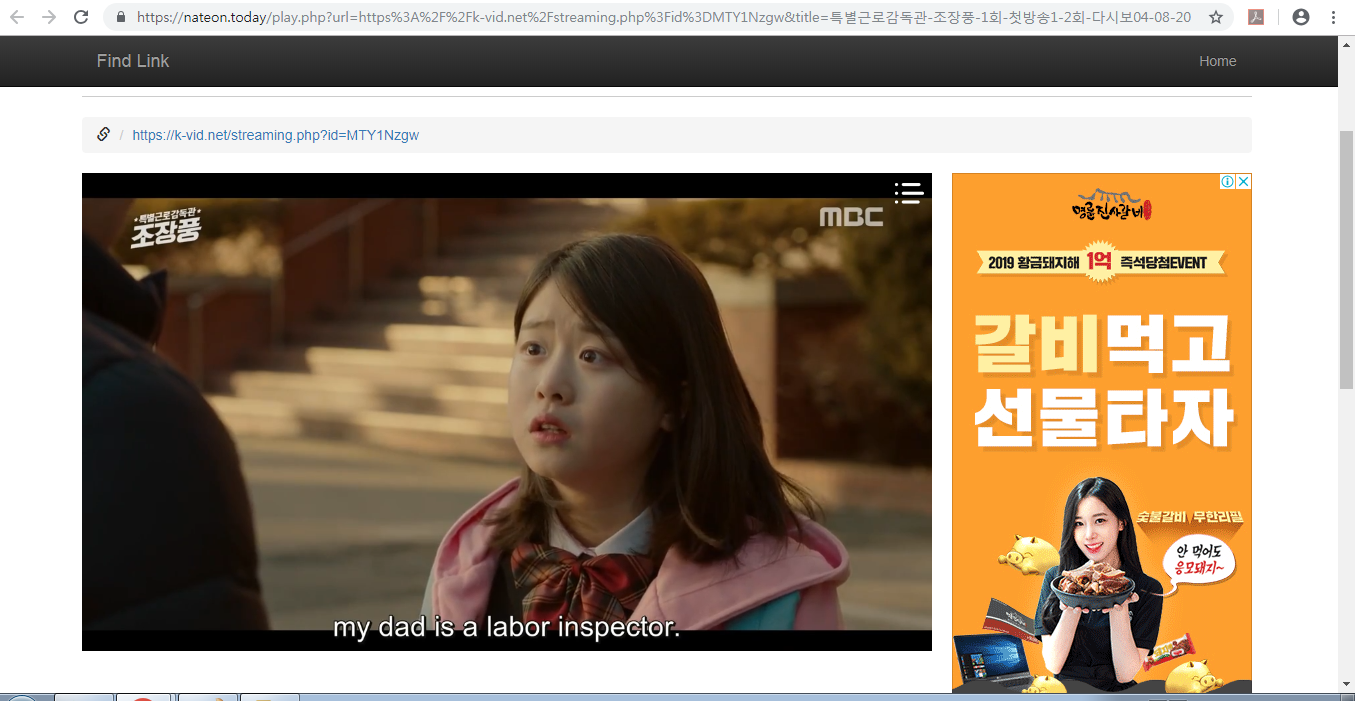Click the 2019 황금돼지해 event ribbon in ad
1355x701 pixels.
click(x=1100, y=263)
